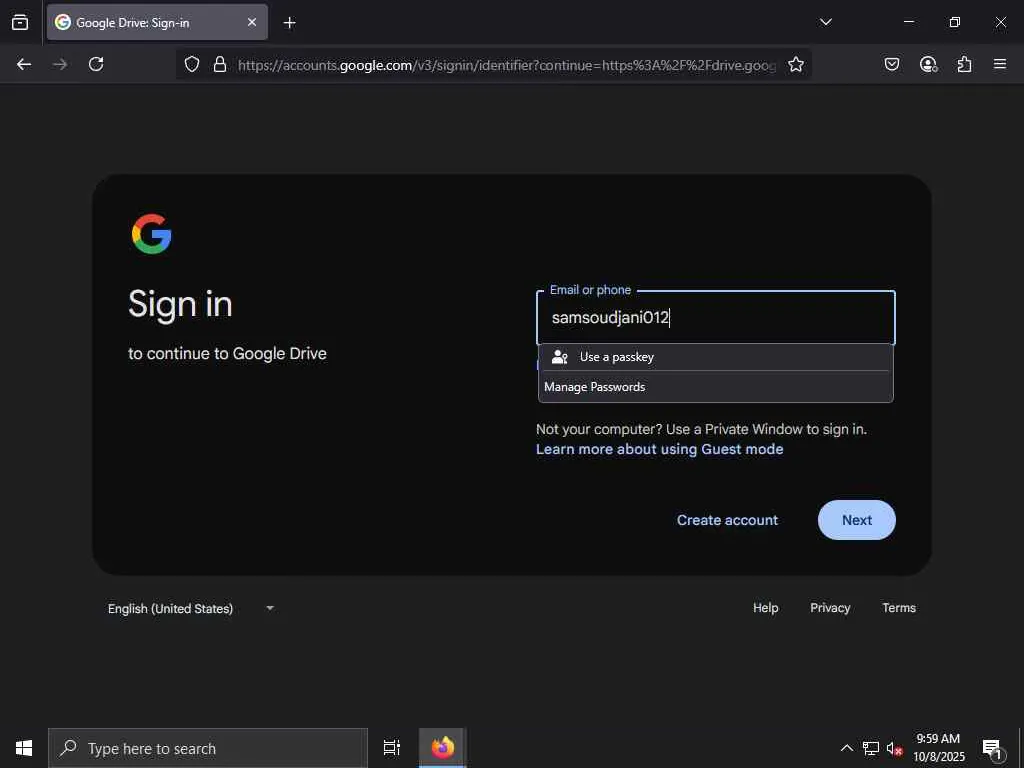Open Firefox application hamburger menu
Image resolution: width=1024 pixels, height=768 pixels.
click(1000, 64)
